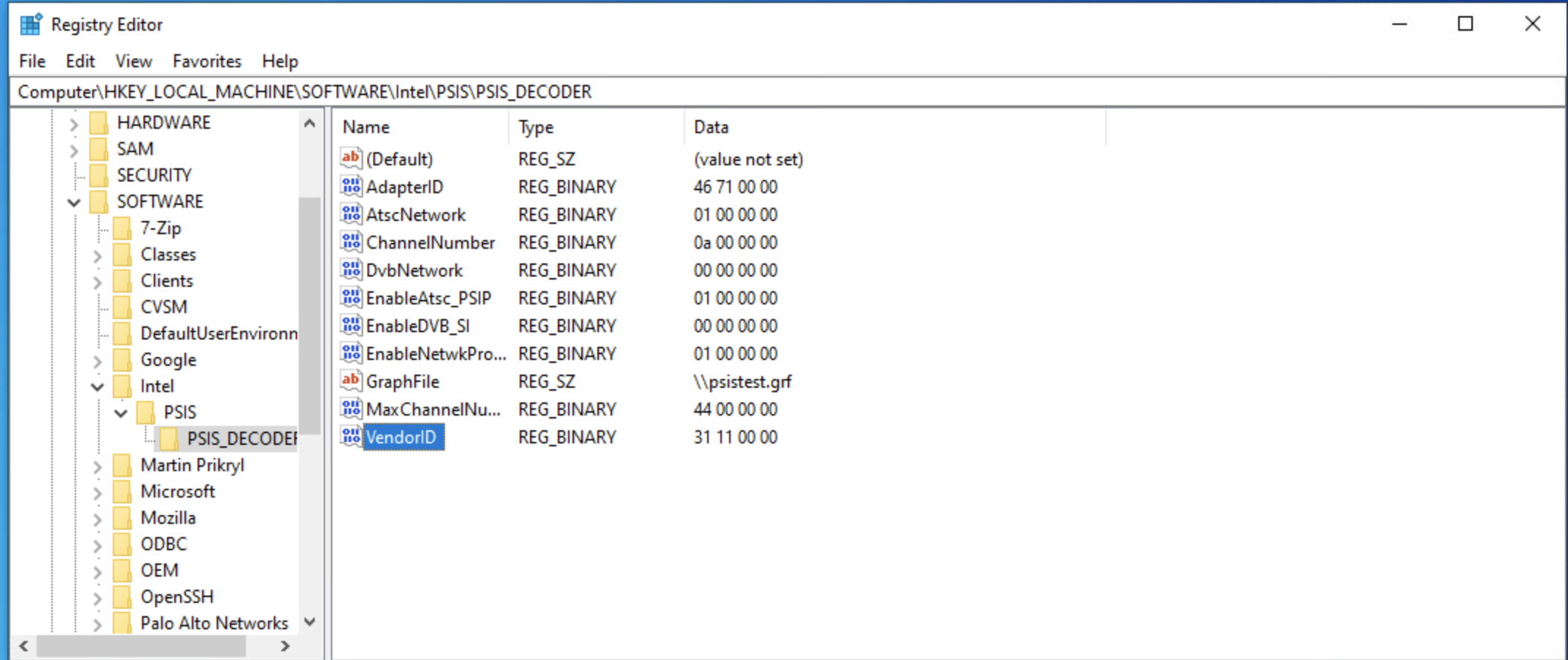This screenshot has width=1568, height=660.
Task: Click the registry path address bar
Action: click(x=512, y=91)
